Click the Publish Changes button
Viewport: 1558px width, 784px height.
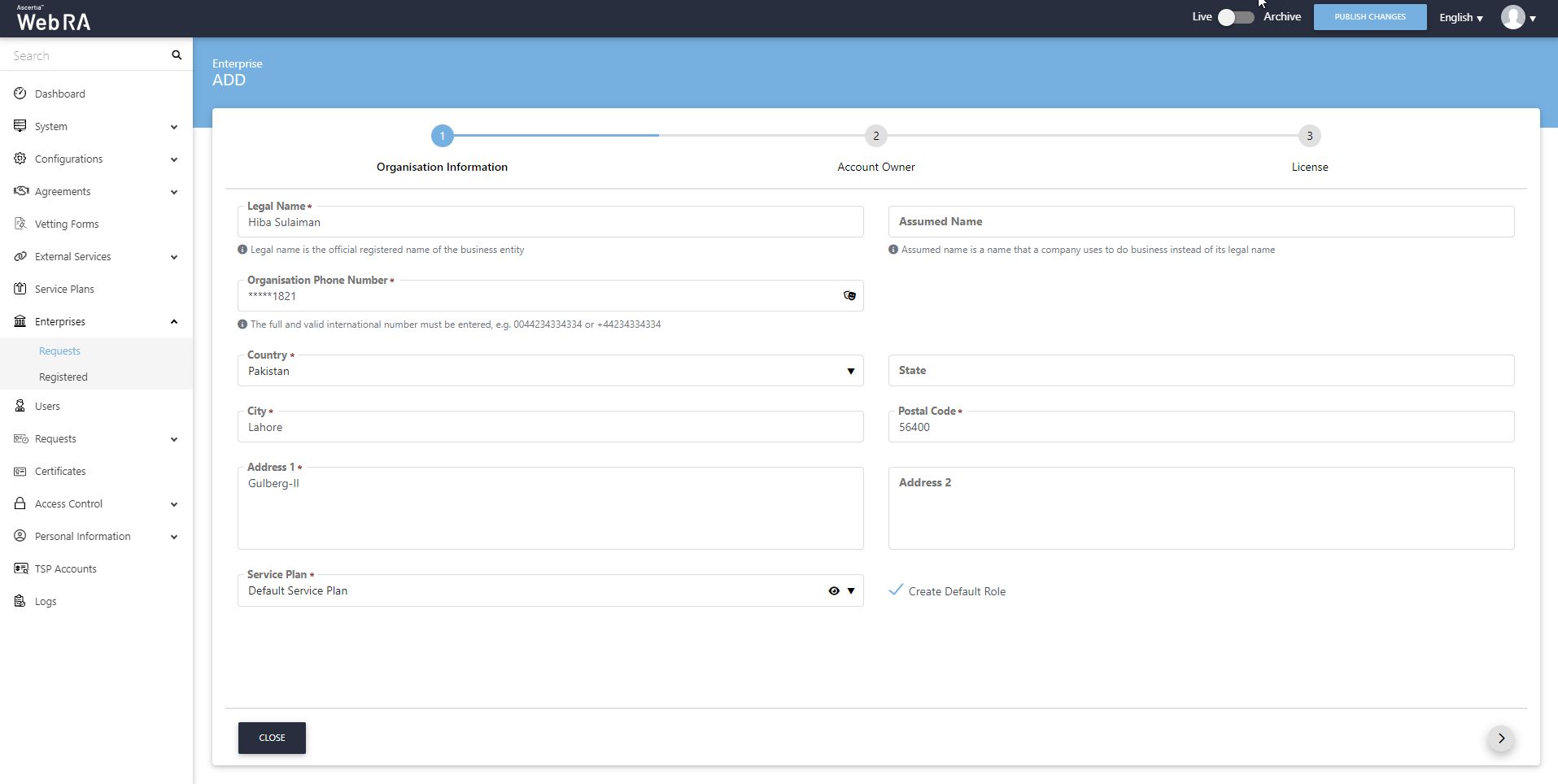coord(1369,17)
